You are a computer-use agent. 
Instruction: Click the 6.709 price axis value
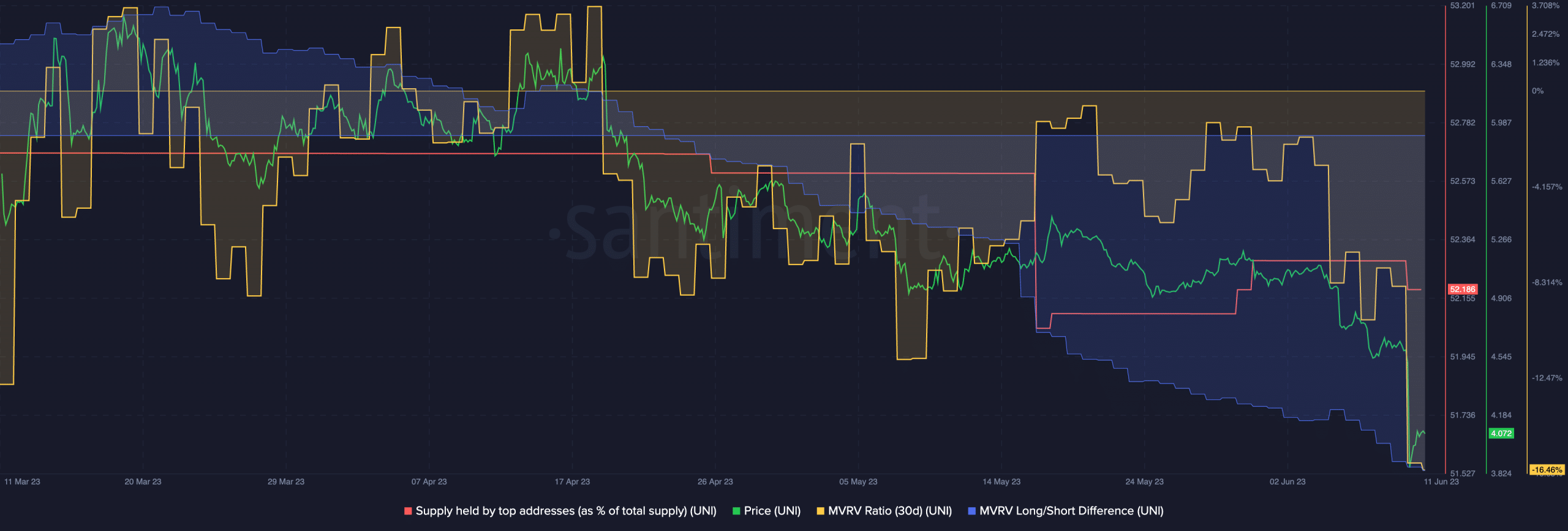click(x=1501, y=6)
